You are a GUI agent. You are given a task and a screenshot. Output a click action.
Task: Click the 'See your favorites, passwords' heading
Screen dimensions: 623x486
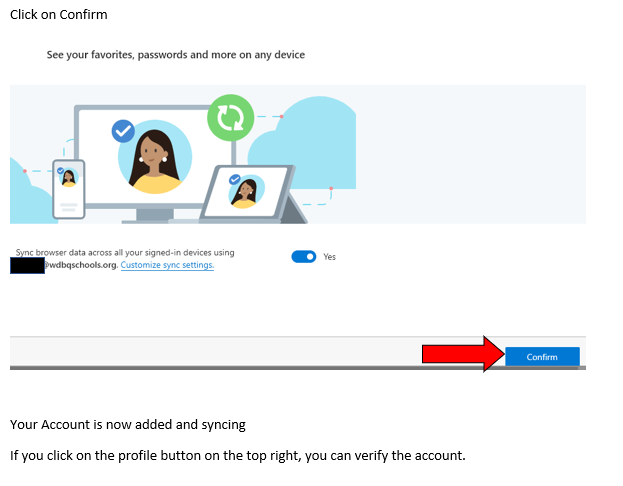point(176,55)
